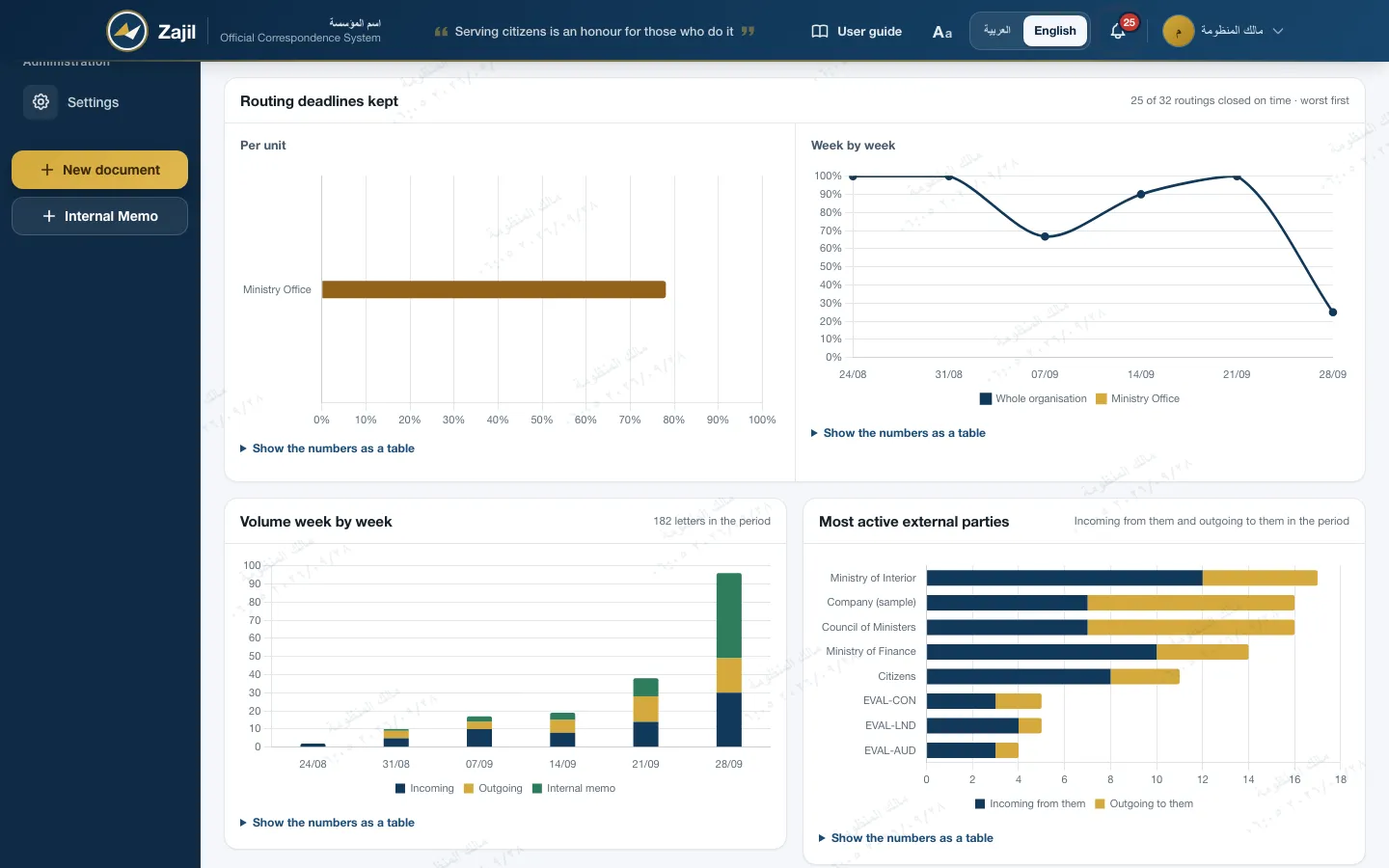Select the 07/09 data point on line chart
1389x868 pixels.
pos(1045,236)
